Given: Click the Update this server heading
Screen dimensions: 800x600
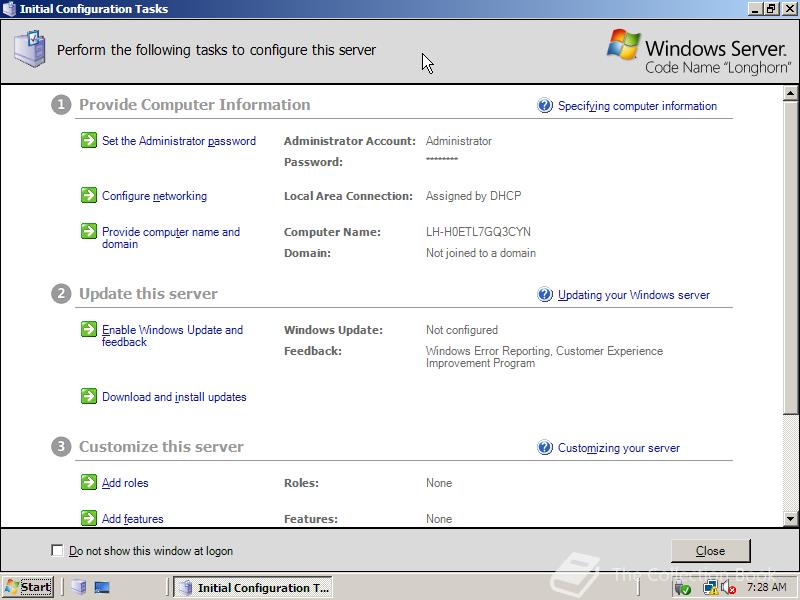Looking at the screenshot, I should [x=148, y=294].
